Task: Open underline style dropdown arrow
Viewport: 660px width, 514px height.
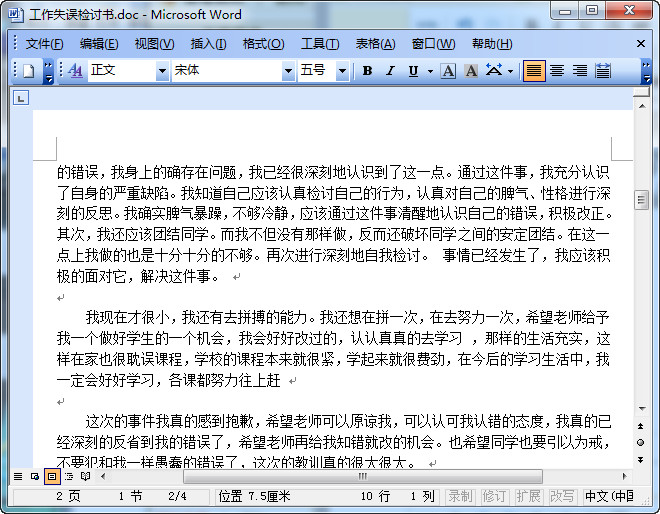Action: point(430,71)
